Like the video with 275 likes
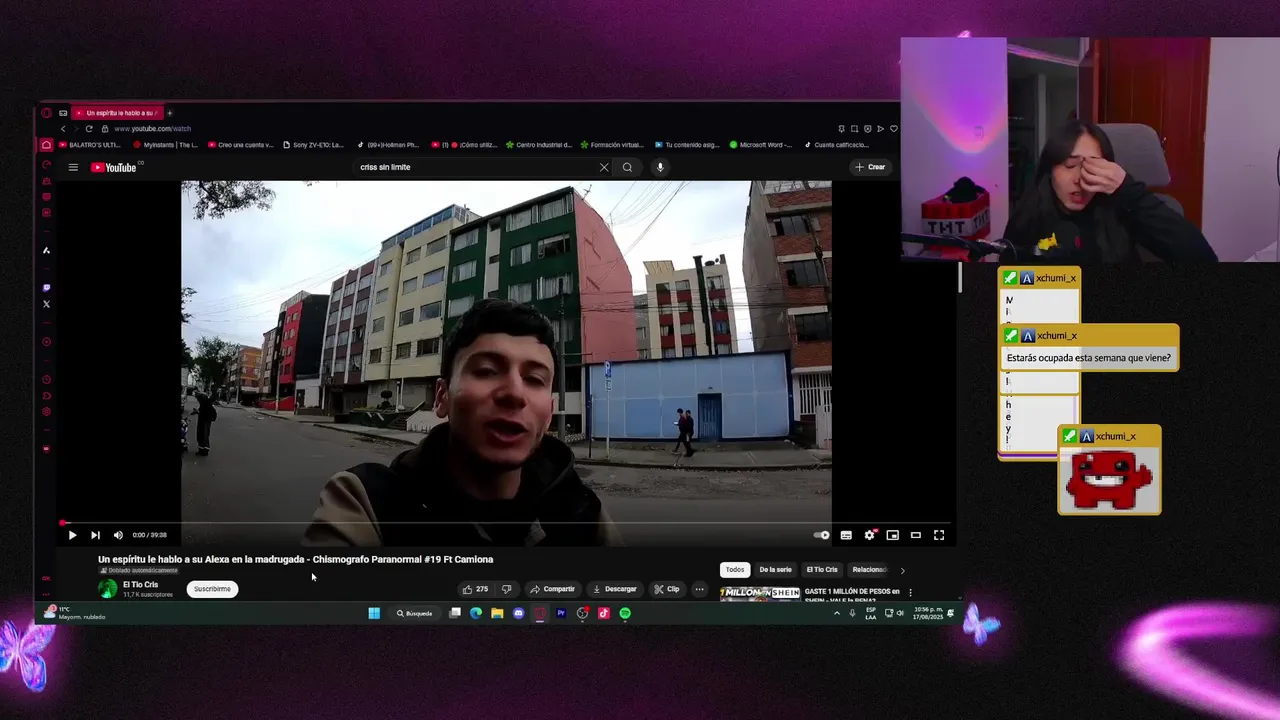The image size is (1280, 720). 475,589
